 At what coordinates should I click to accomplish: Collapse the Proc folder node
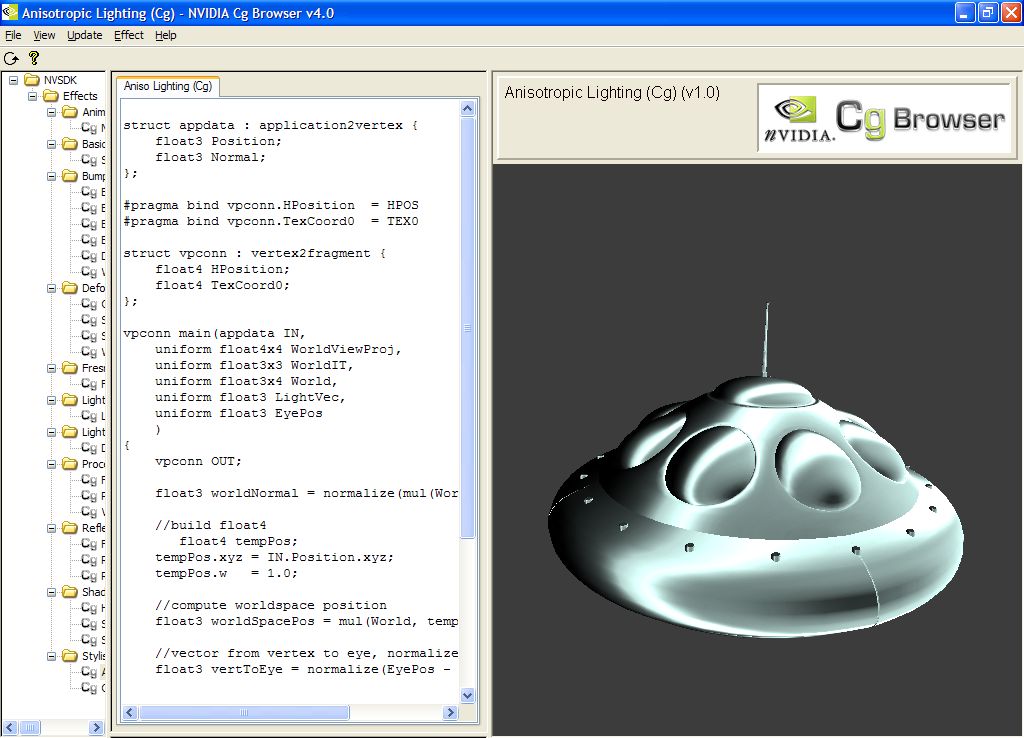pyautogui.click(x=51, y=464)
